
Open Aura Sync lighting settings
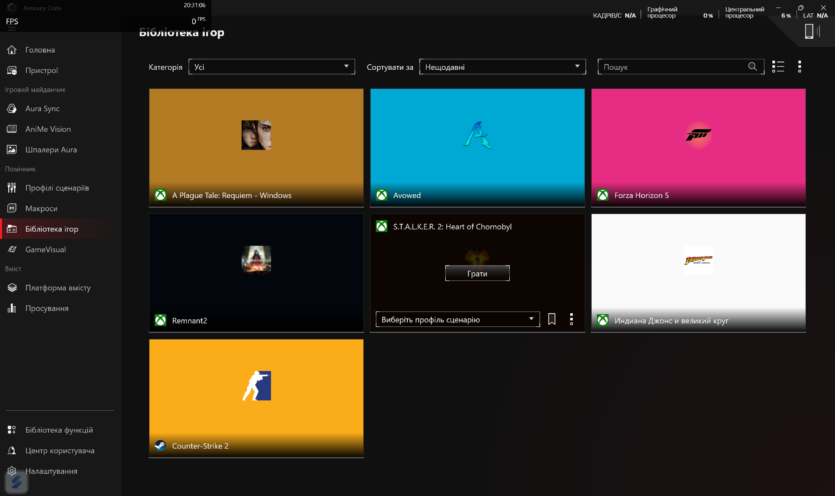click(x=42, y=108)
